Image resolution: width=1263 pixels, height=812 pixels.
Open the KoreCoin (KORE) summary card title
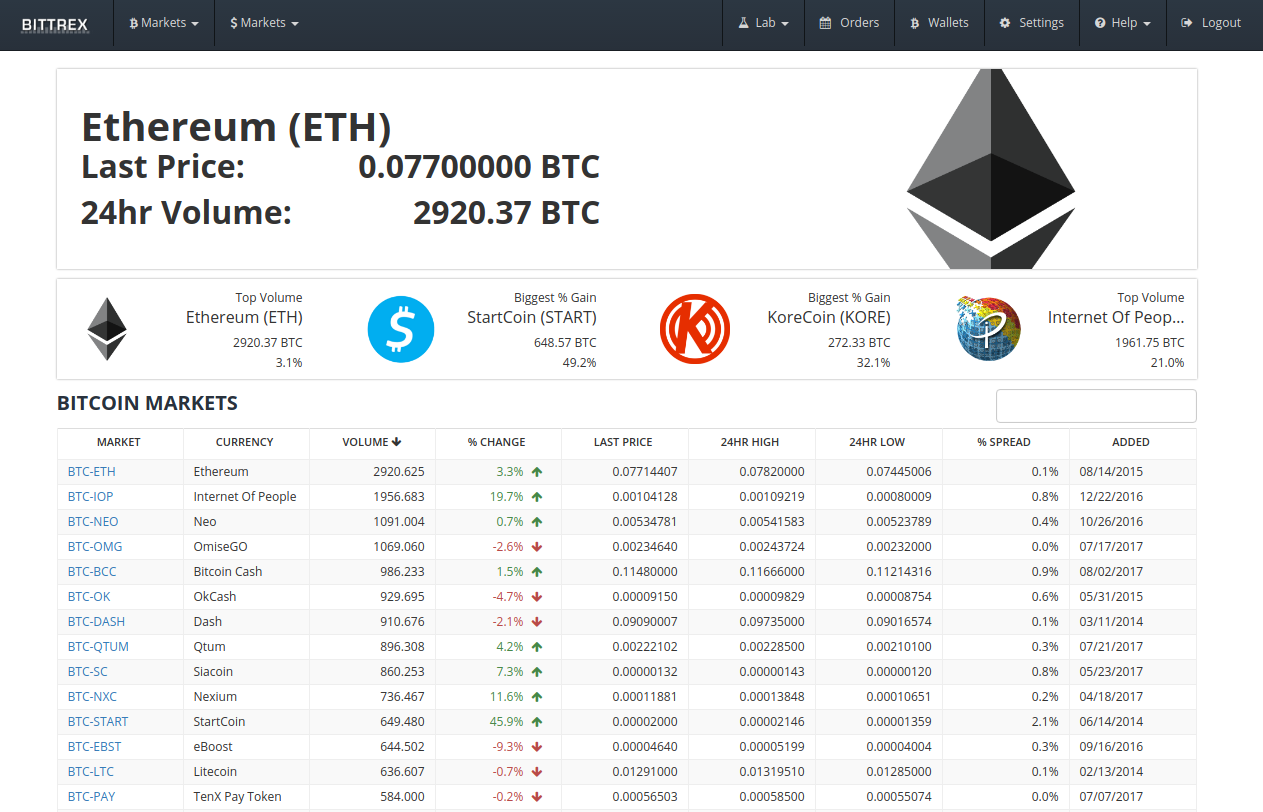[x=829, y=317]
